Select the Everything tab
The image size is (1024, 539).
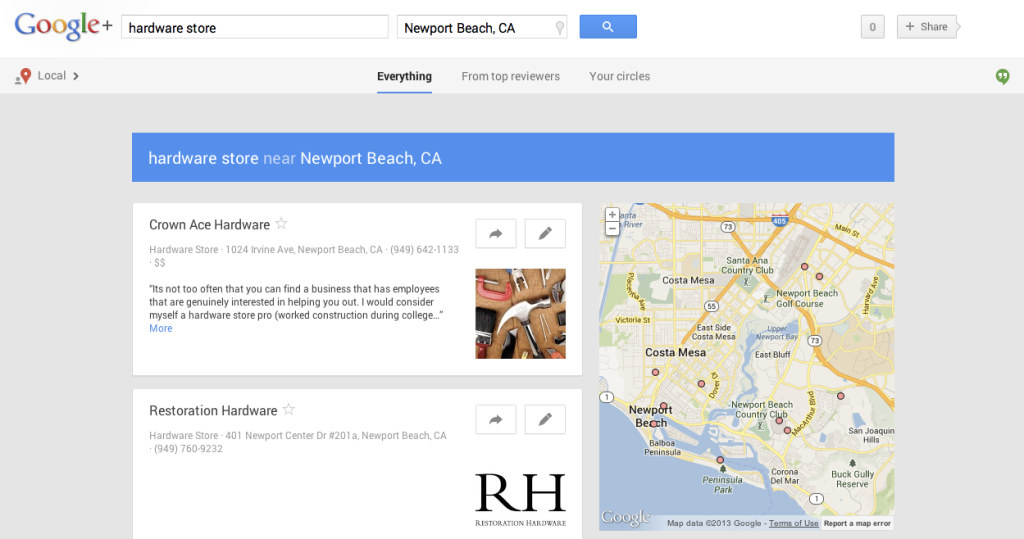[x=404, y=76]
